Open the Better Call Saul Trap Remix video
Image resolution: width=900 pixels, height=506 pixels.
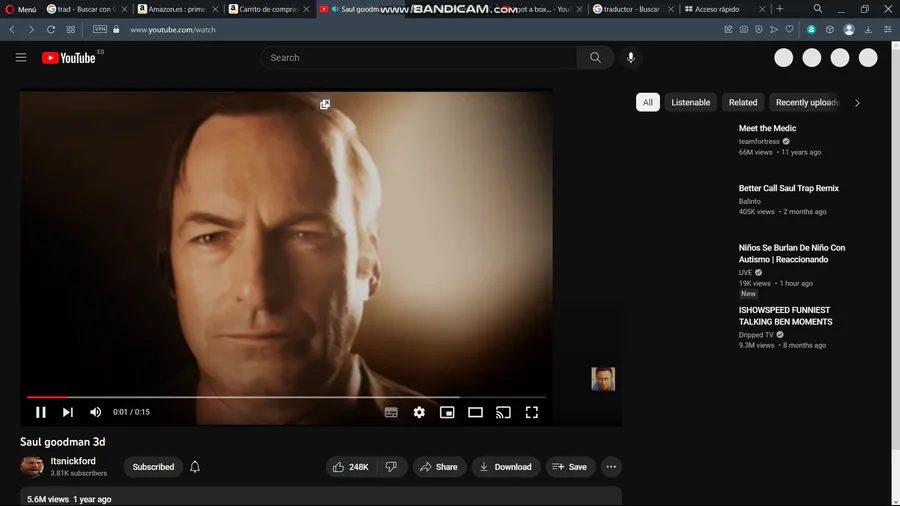(x=789, y=188)
